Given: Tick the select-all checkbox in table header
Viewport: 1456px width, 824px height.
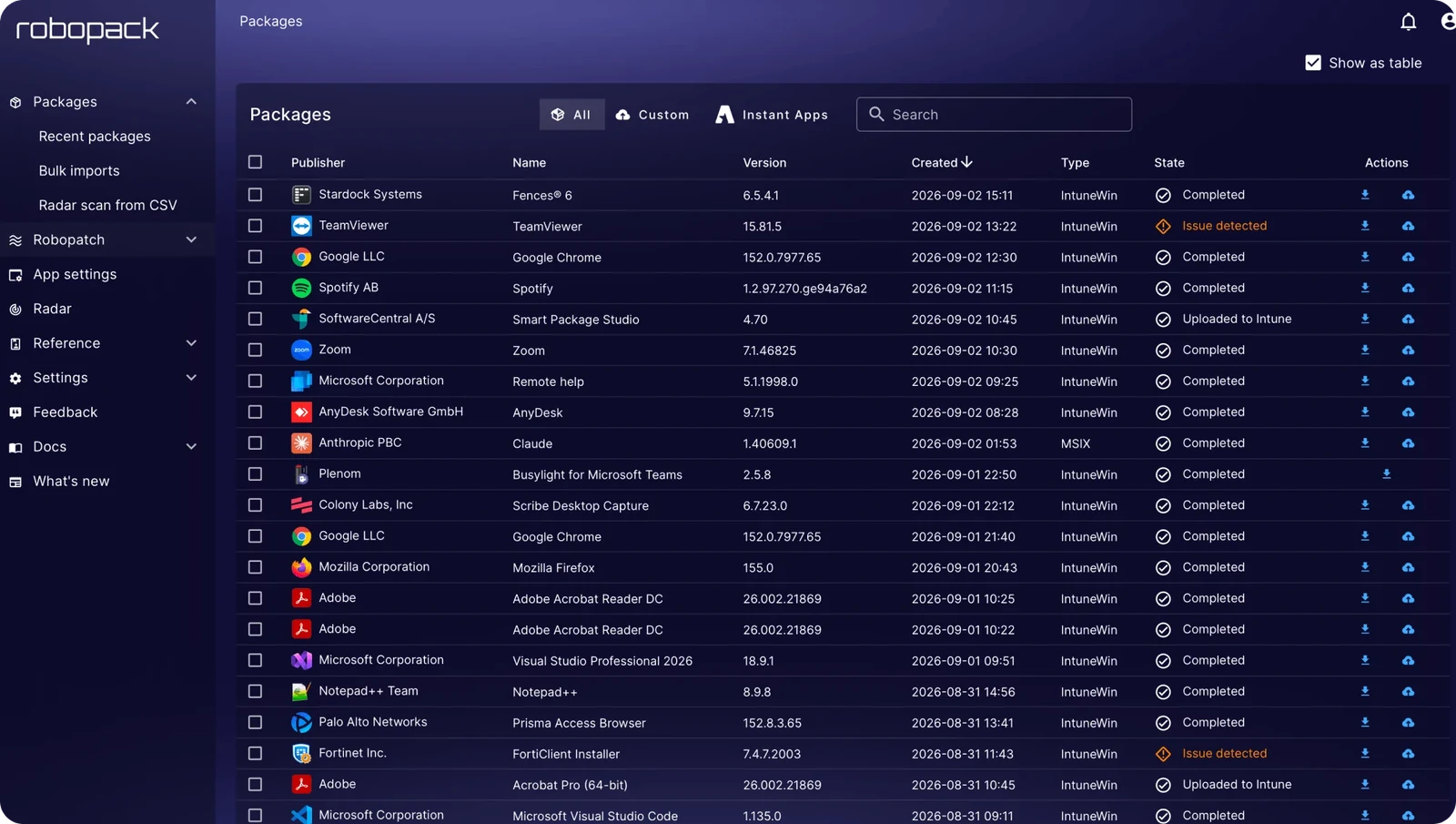Looking at the screenshot, I should tap(255, 162).
